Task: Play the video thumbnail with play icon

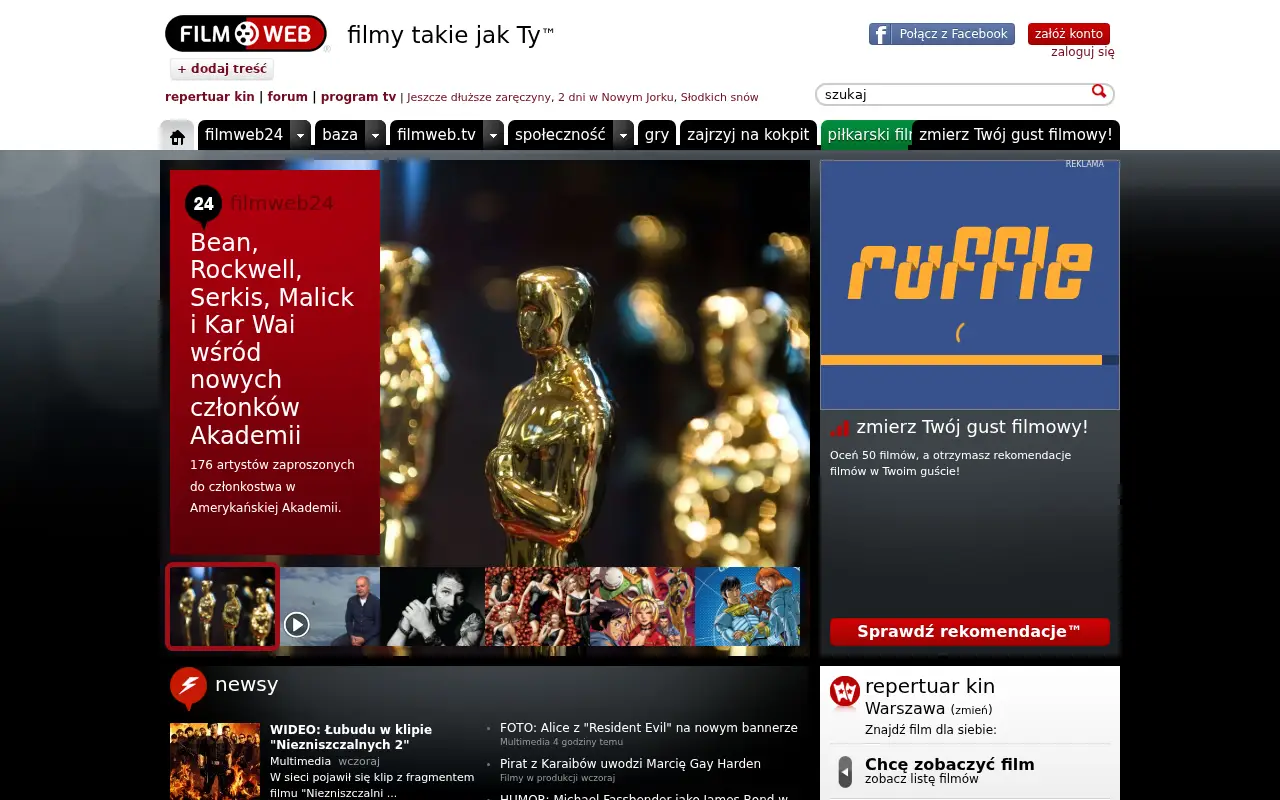Action: pos(330,607)
